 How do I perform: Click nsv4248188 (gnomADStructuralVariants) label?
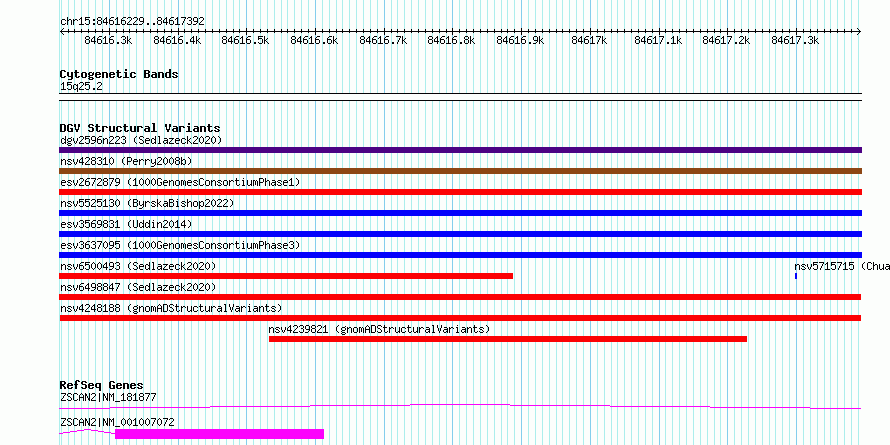171,308
